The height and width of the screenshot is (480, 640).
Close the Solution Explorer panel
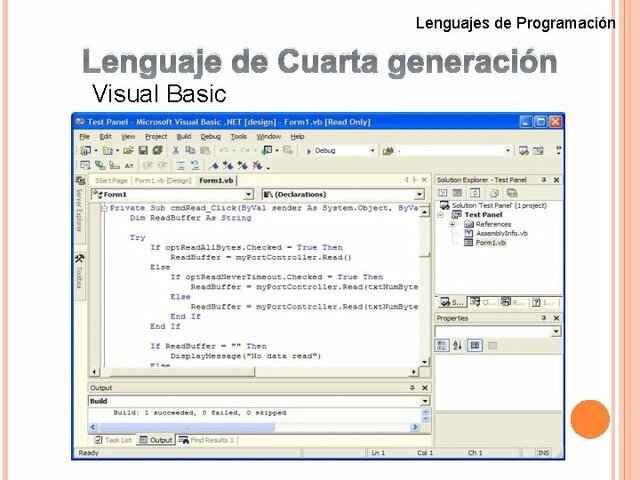[556, 180]
